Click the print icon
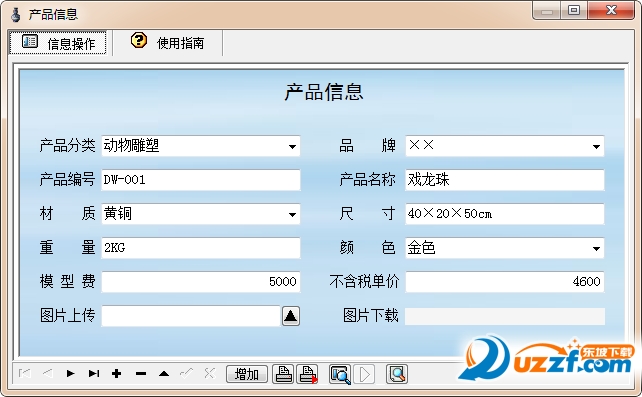Screen dimensions: 642x397 pyautogui.click(x=283, y=374)
